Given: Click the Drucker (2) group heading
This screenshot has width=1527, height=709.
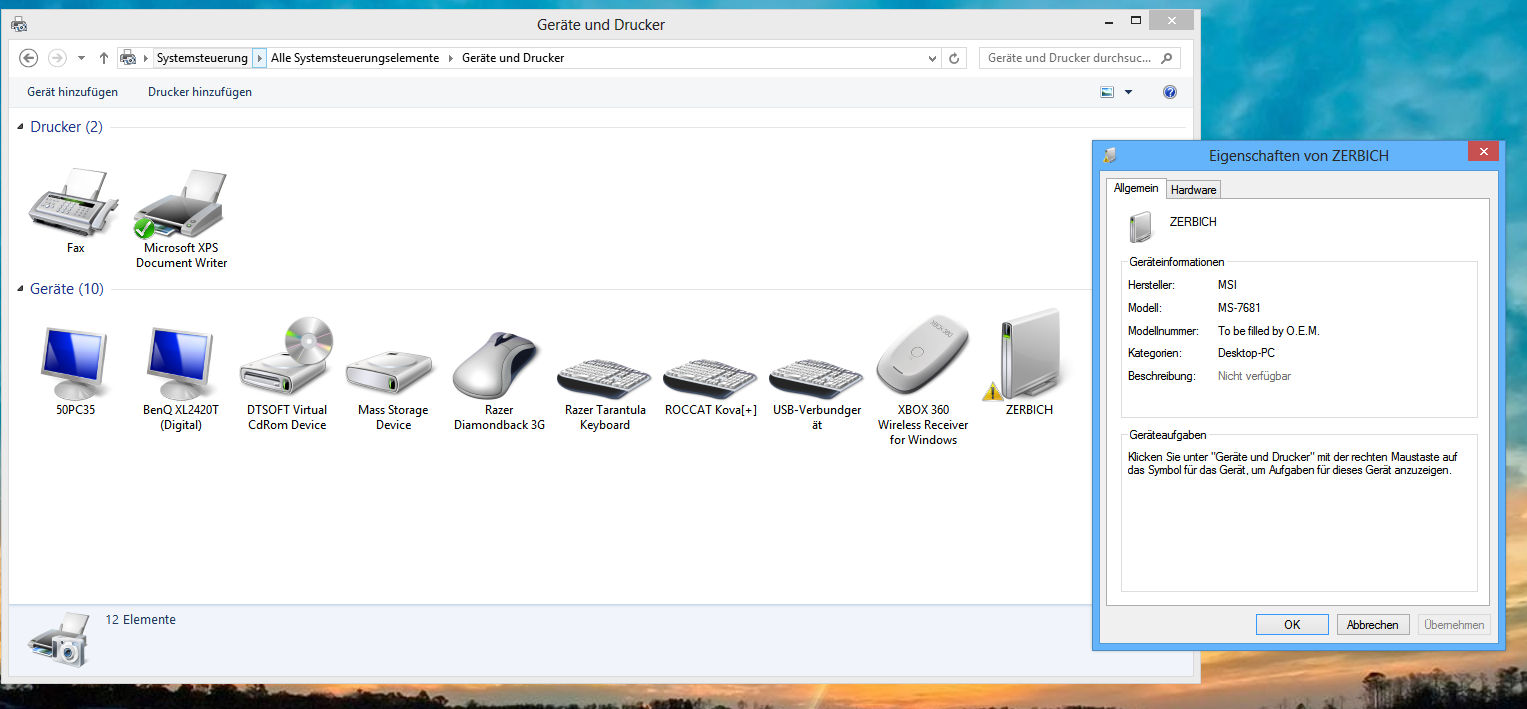Looking at the screenshot, I should click(66, 127).
